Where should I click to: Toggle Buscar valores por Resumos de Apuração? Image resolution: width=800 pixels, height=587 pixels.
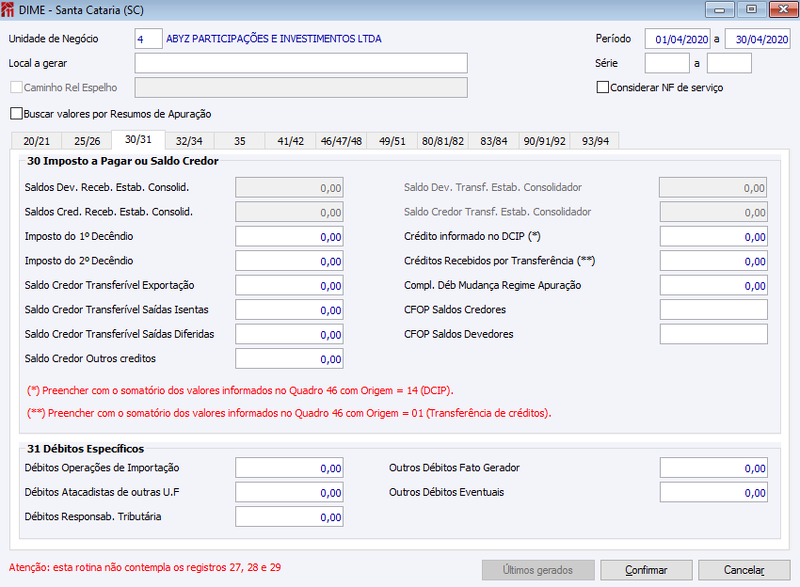[x=16, y=113]
